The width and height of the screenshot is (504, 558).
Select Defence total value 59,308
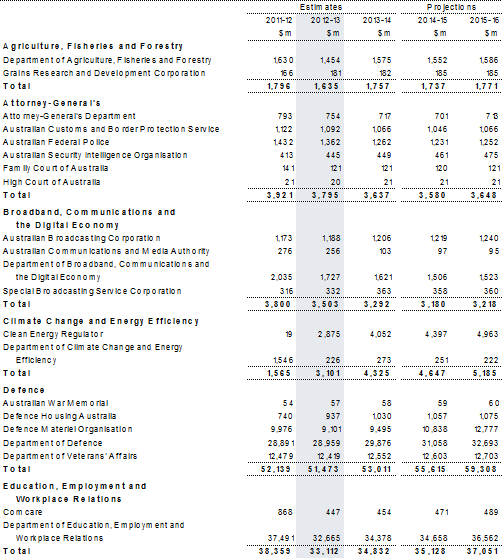tap(481, 469)
